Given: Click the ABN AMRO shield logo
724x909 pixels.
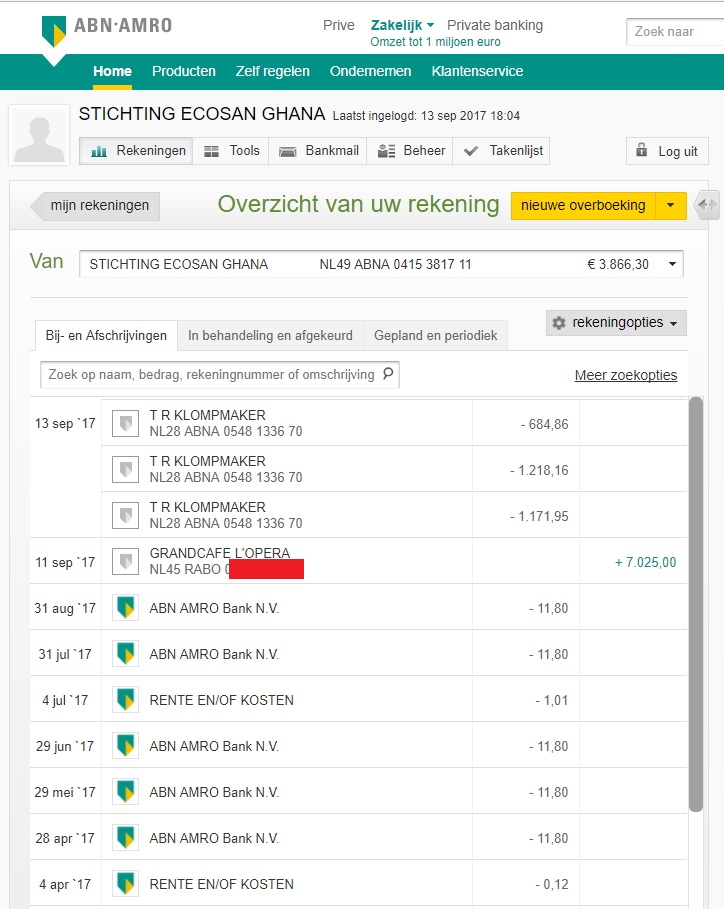Looking at the screenshot, I should (54, 31).
